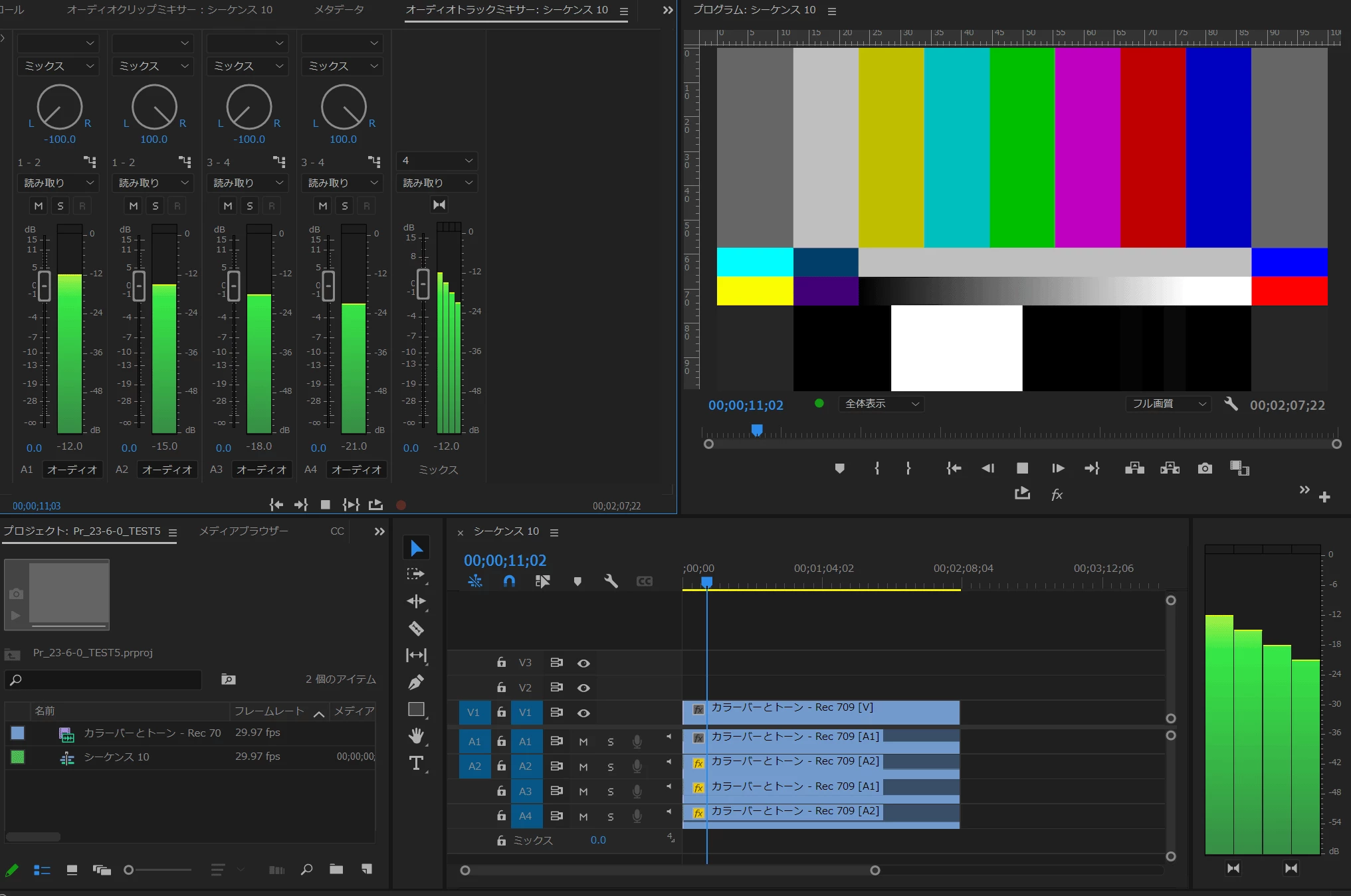Select the Razor tool in toolbar
This screenshot has height=896, width=1351.
click(x=416, y=628)
